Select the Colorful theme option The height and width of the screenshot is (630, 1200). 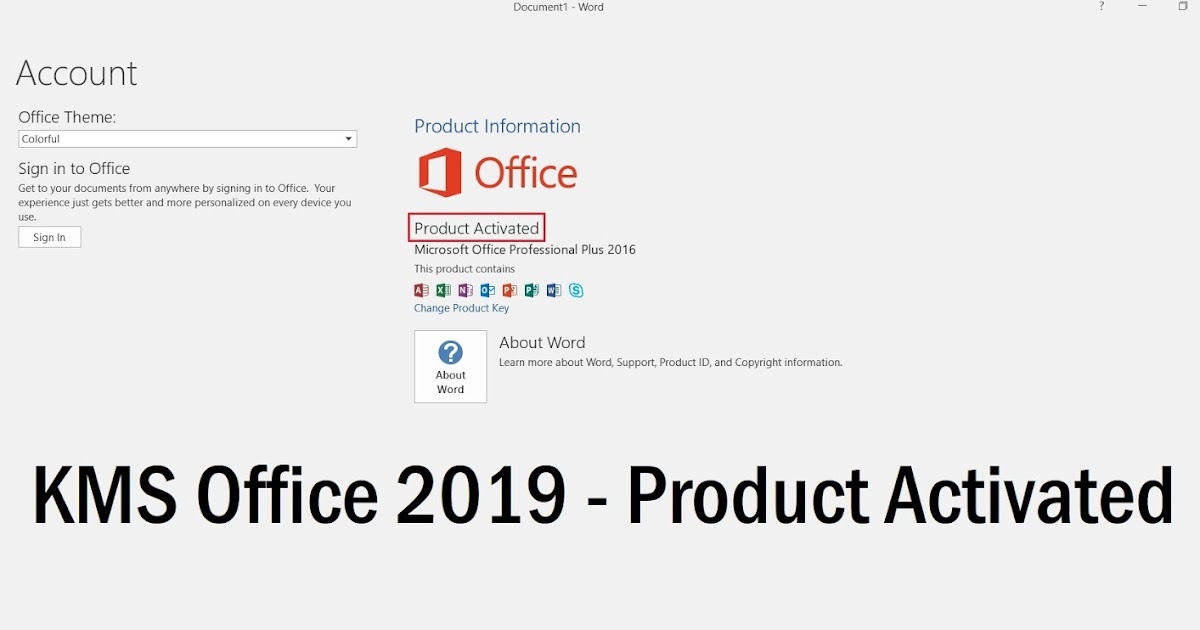coord(41,138)
